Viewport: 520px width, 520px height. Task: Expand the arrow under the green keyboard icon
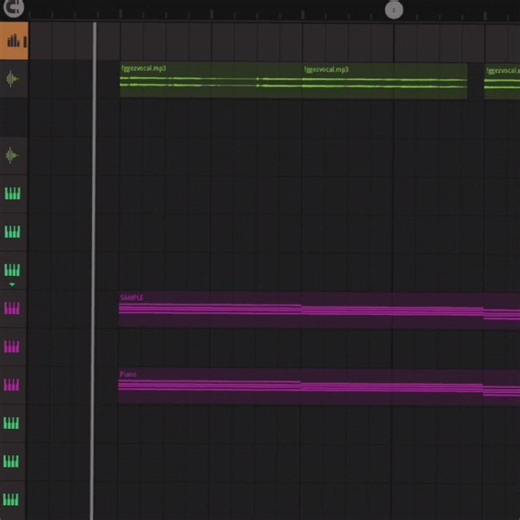pyautogui.click(x=12, y=285)
